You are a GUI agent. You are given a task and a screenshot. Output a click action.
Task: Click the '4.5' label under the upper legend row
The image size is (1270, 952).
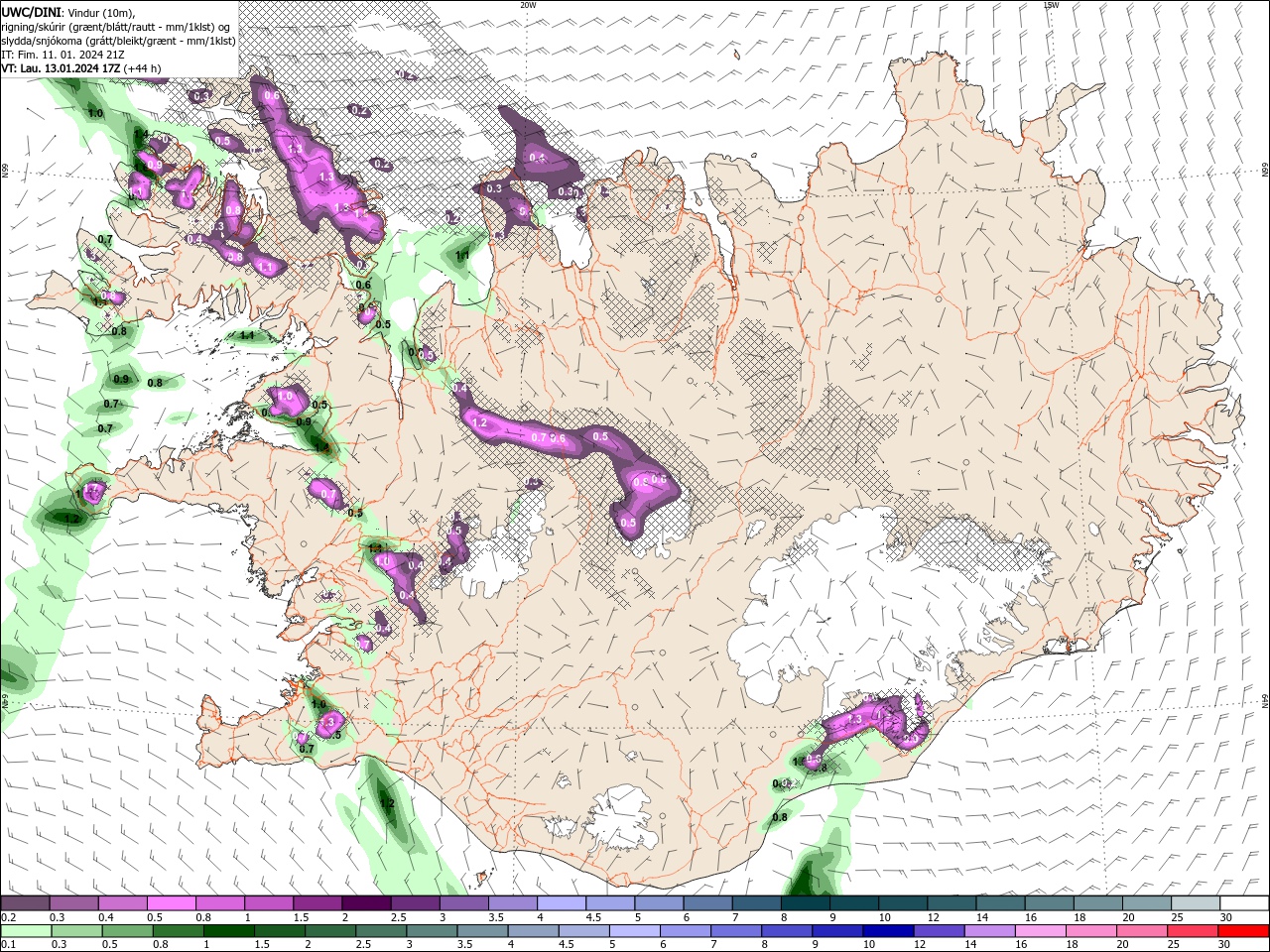(x=593, y=917)
